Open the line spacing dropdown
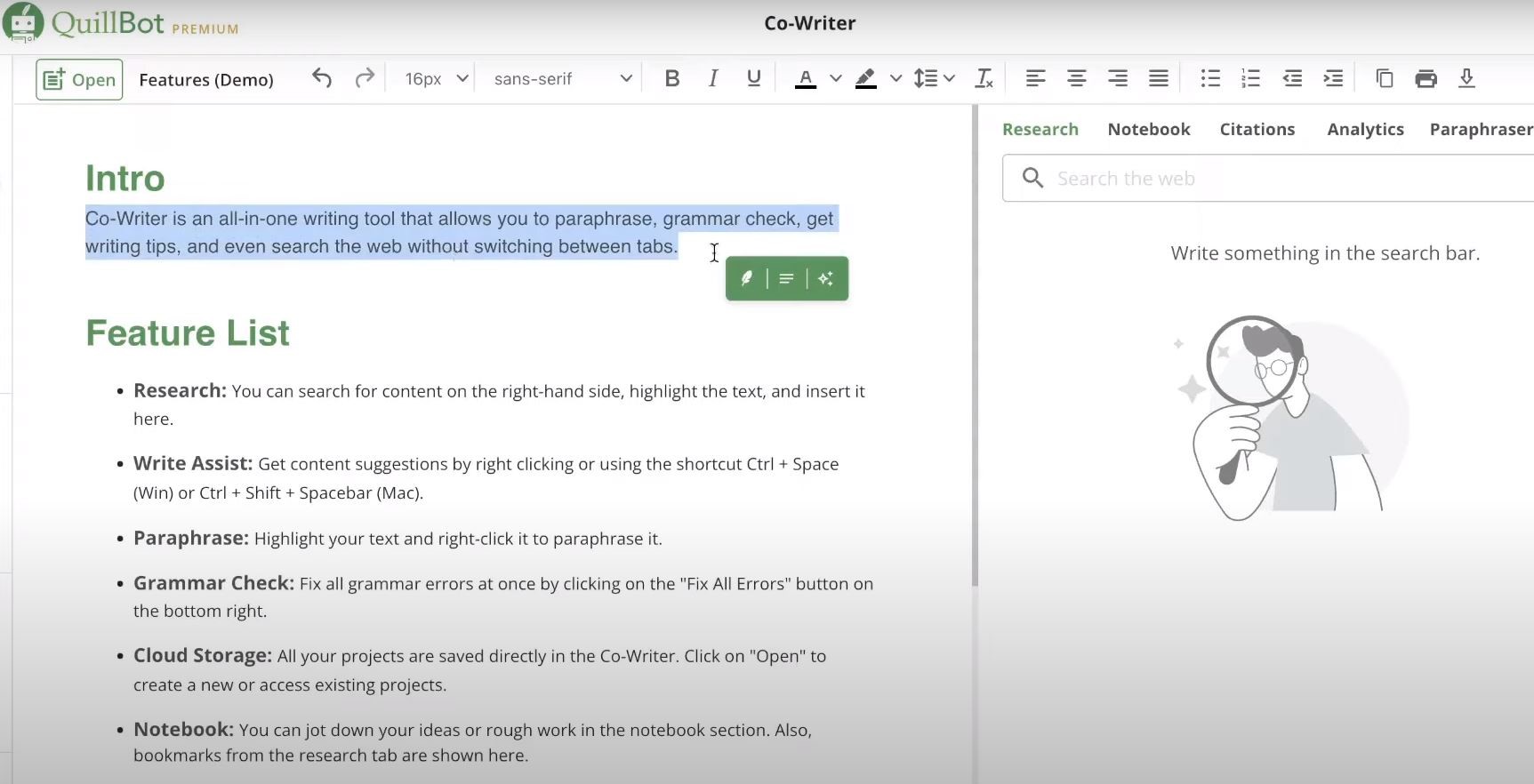 934,79
